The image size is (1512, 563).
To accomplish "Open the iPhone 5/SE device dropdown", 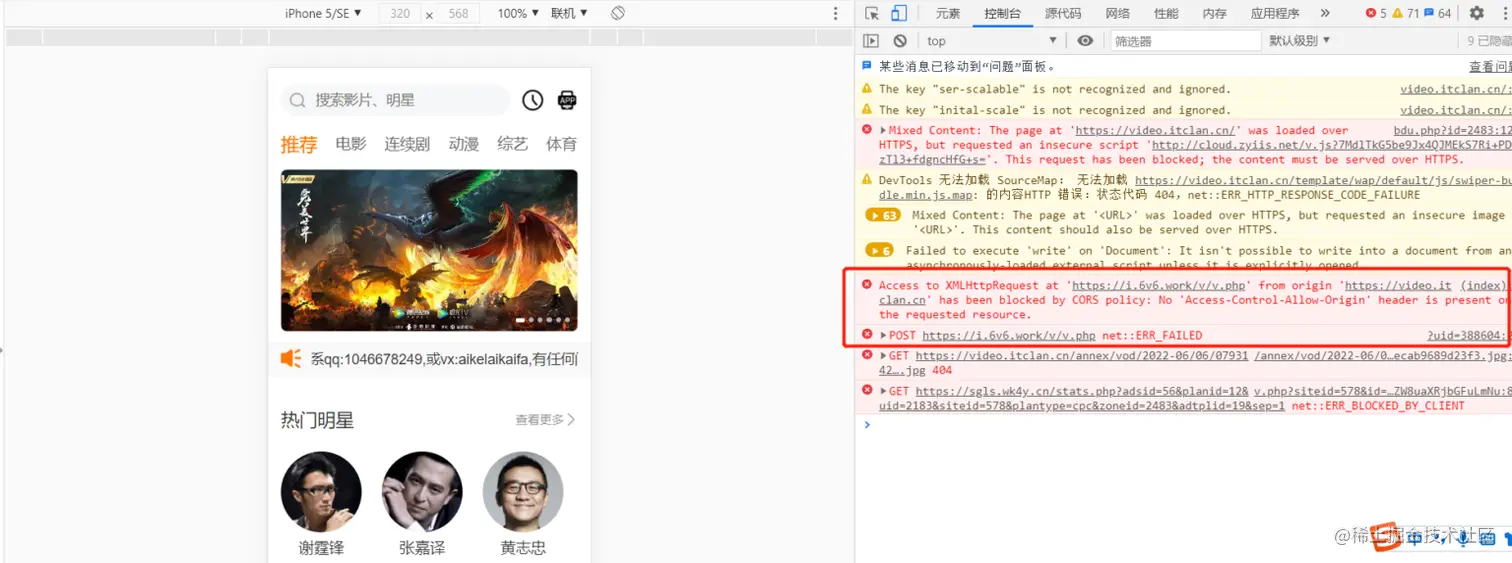I will [323, 13].
